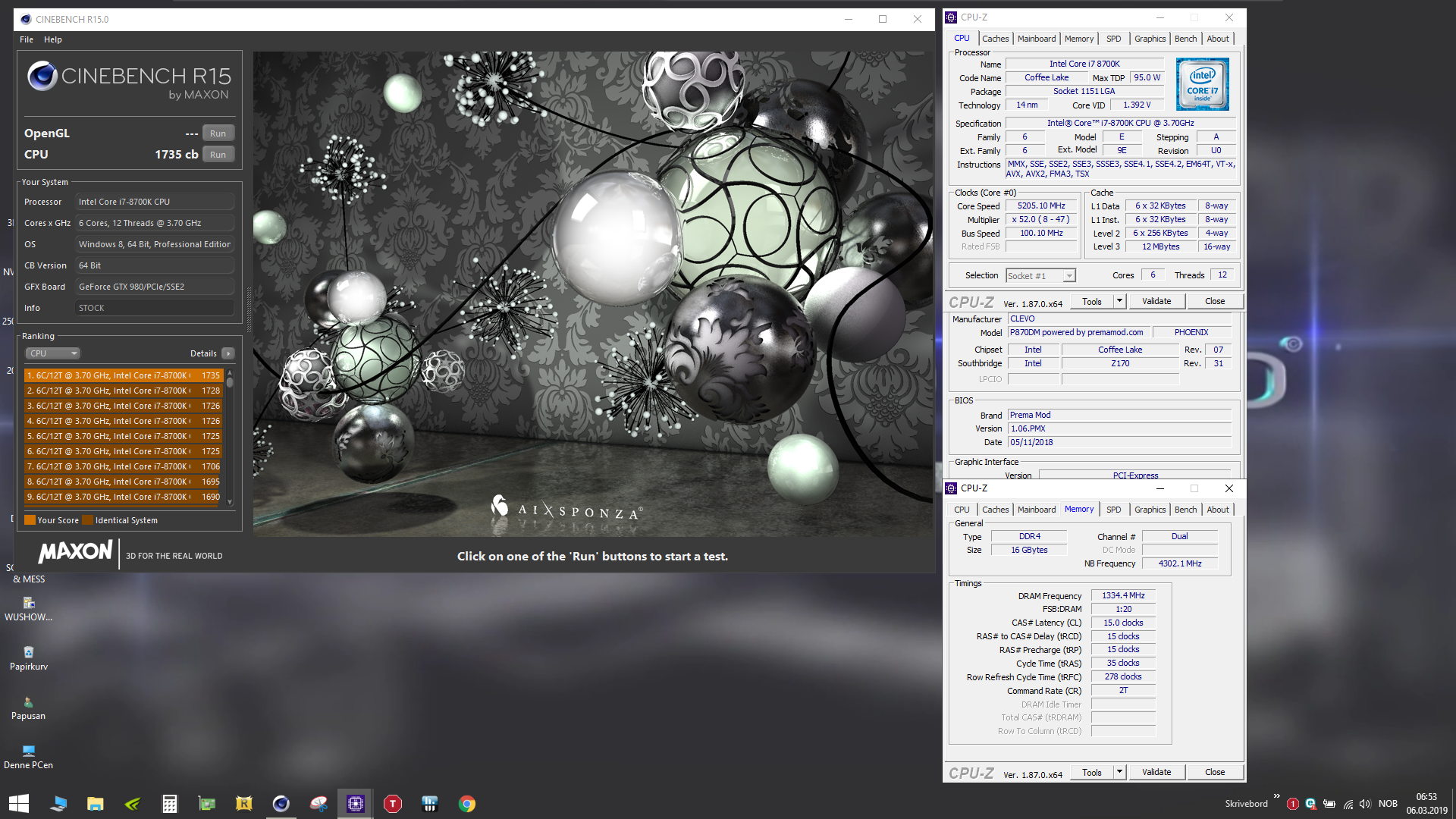The width and height of the screenshot is (1456, 819).
Task: Open the gold R icon taskbar app
Action: pyautogui.click(x=243, y=804)
